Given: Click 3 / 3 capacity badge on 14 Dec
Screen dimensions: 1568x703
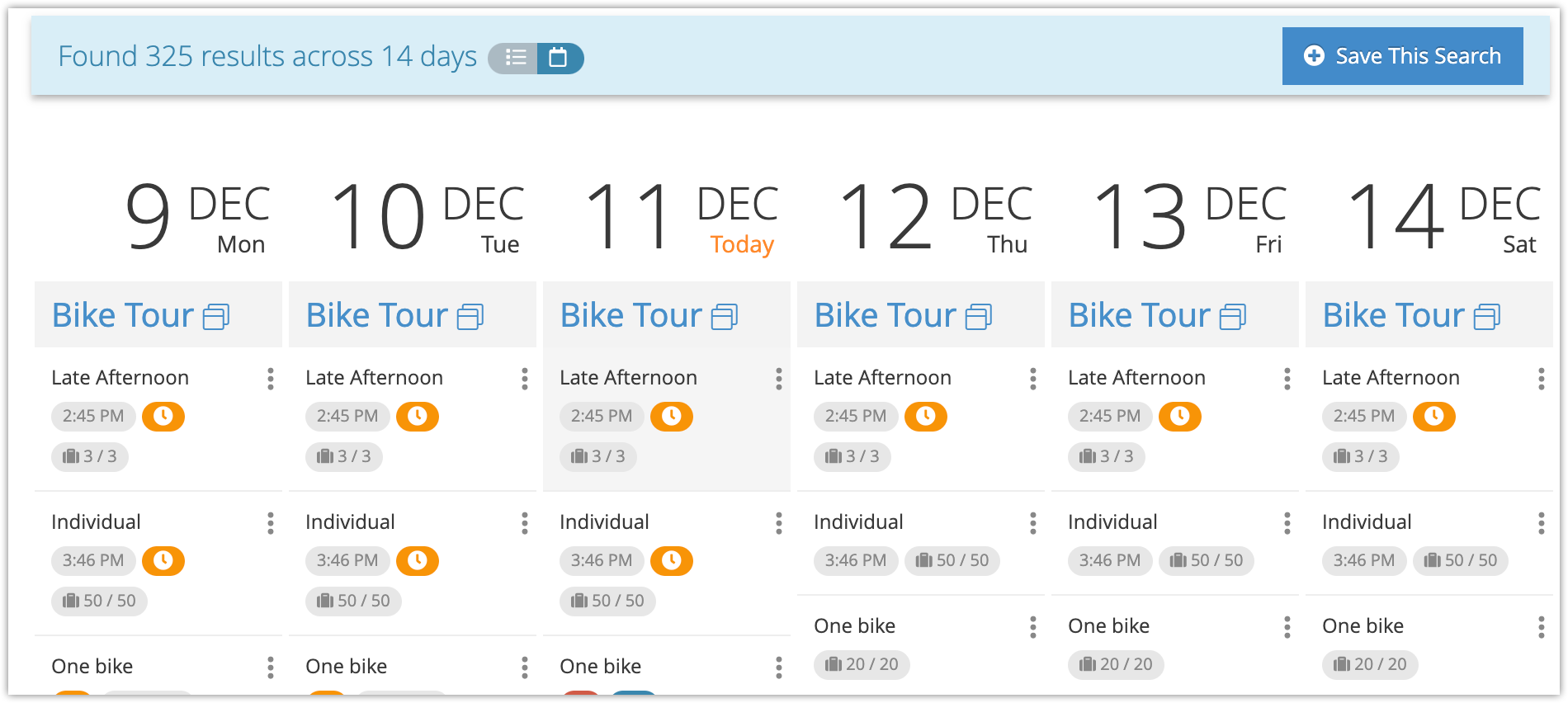Looking at the screenshot, I should [1361, 456].
